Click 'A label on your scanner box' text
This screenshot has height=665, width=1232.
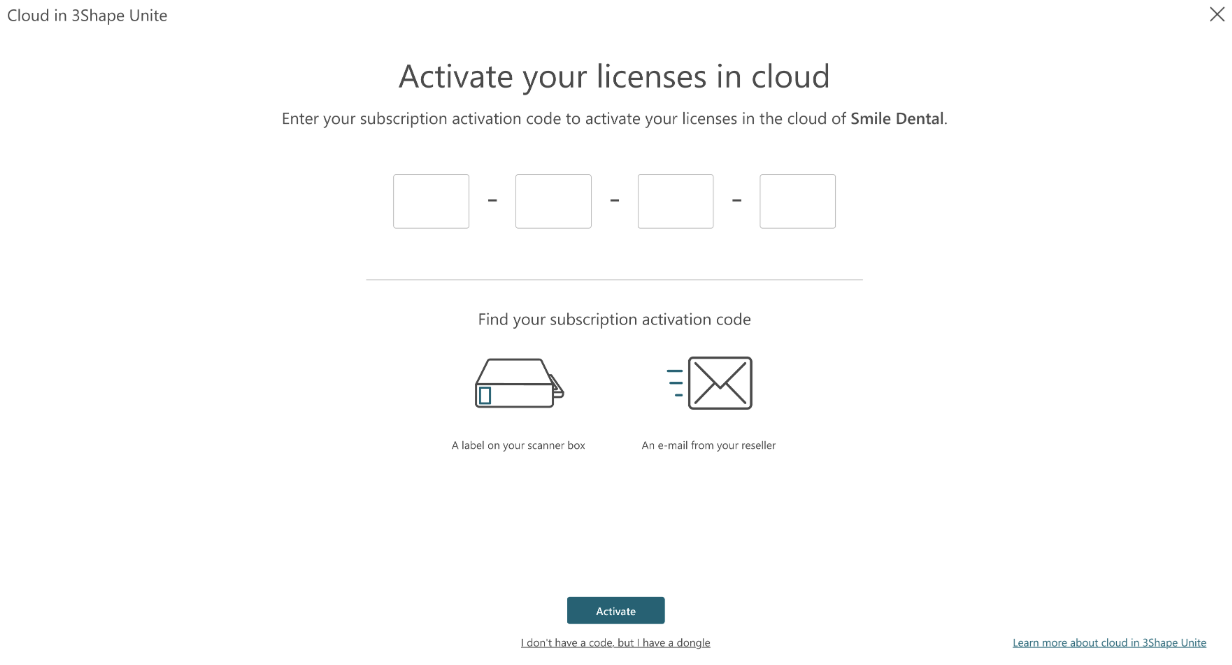519,446
